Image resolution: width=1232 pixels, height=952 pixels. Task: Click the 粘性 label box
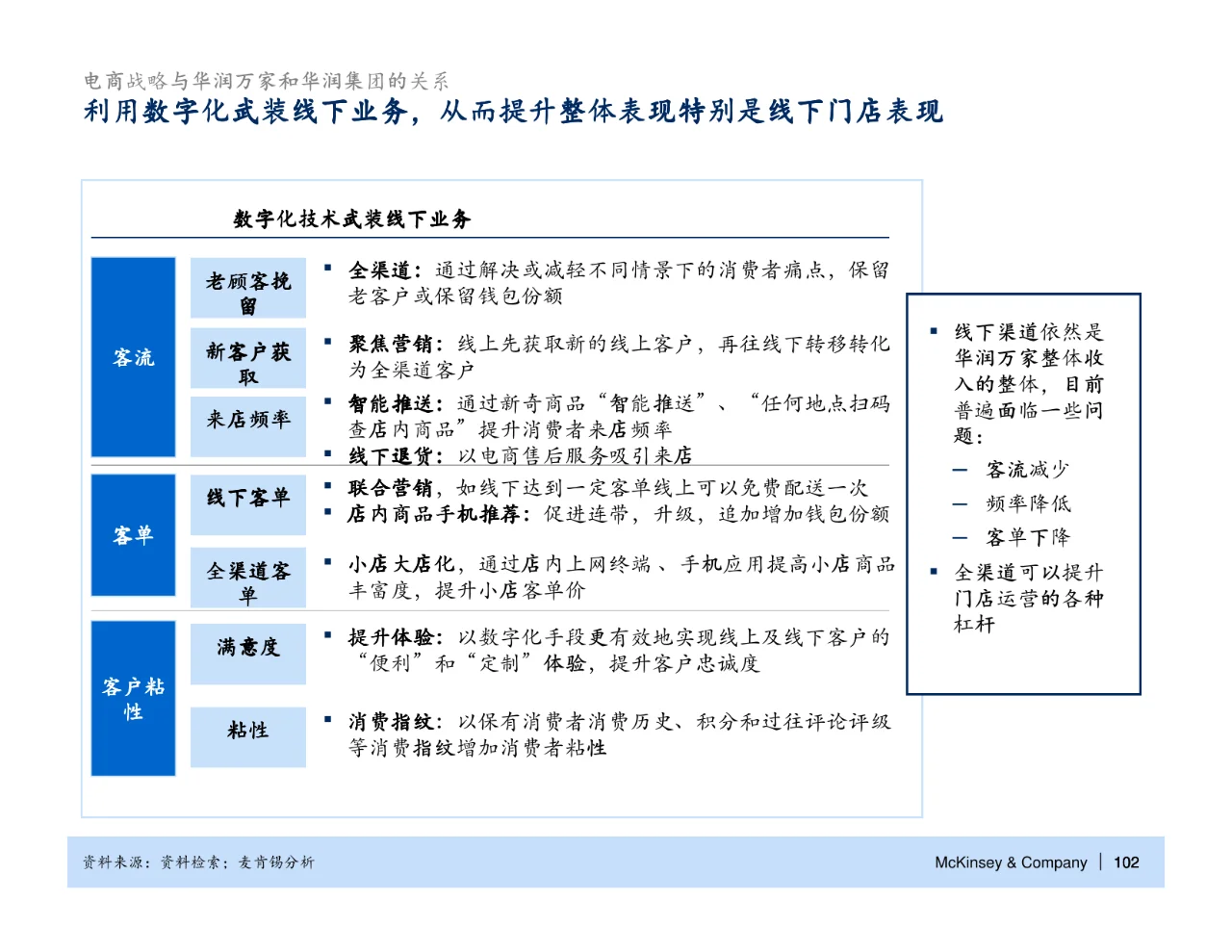point(247,736)
